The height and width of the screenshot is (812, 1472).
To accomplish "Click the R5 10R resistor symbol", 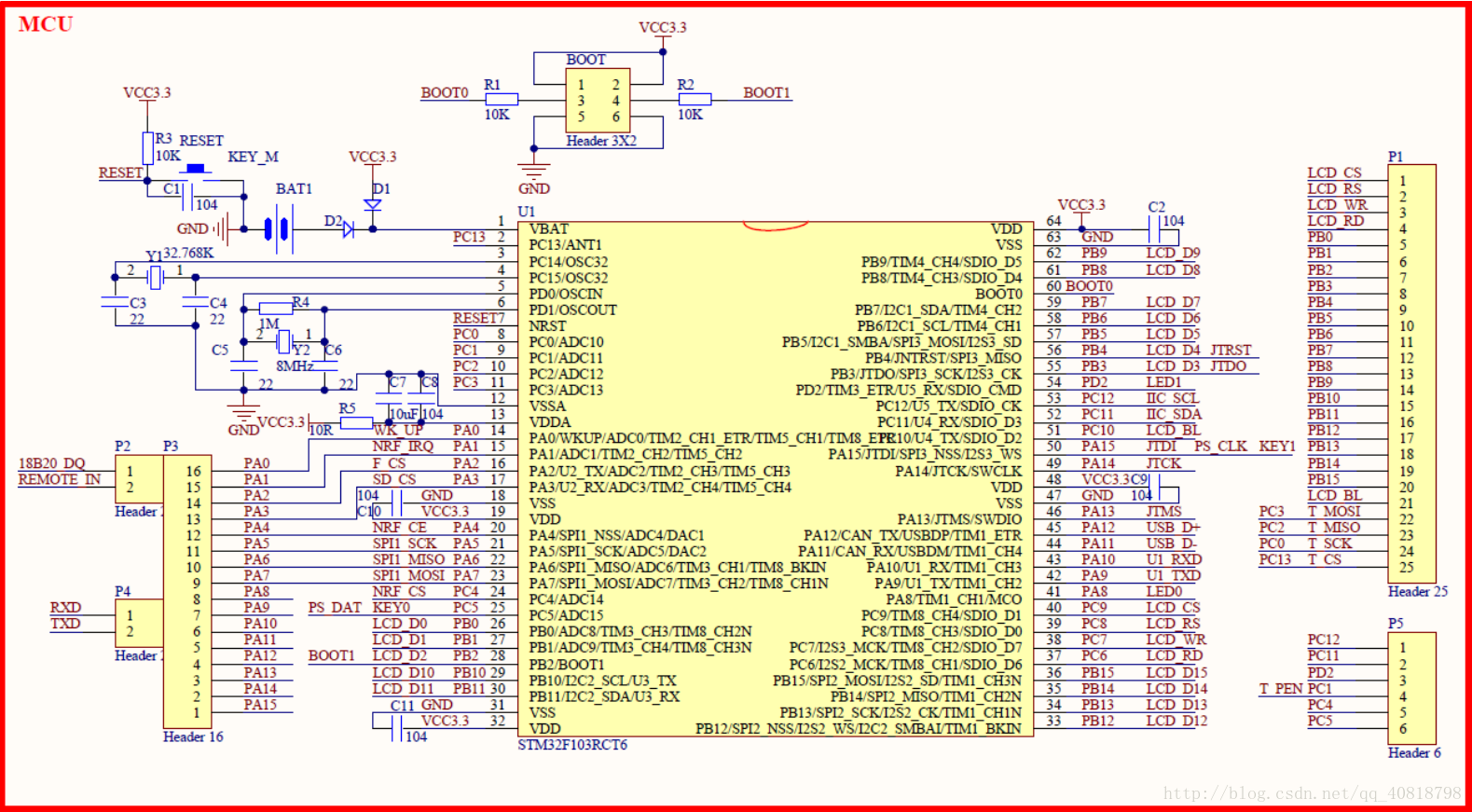I will (356, 422).
